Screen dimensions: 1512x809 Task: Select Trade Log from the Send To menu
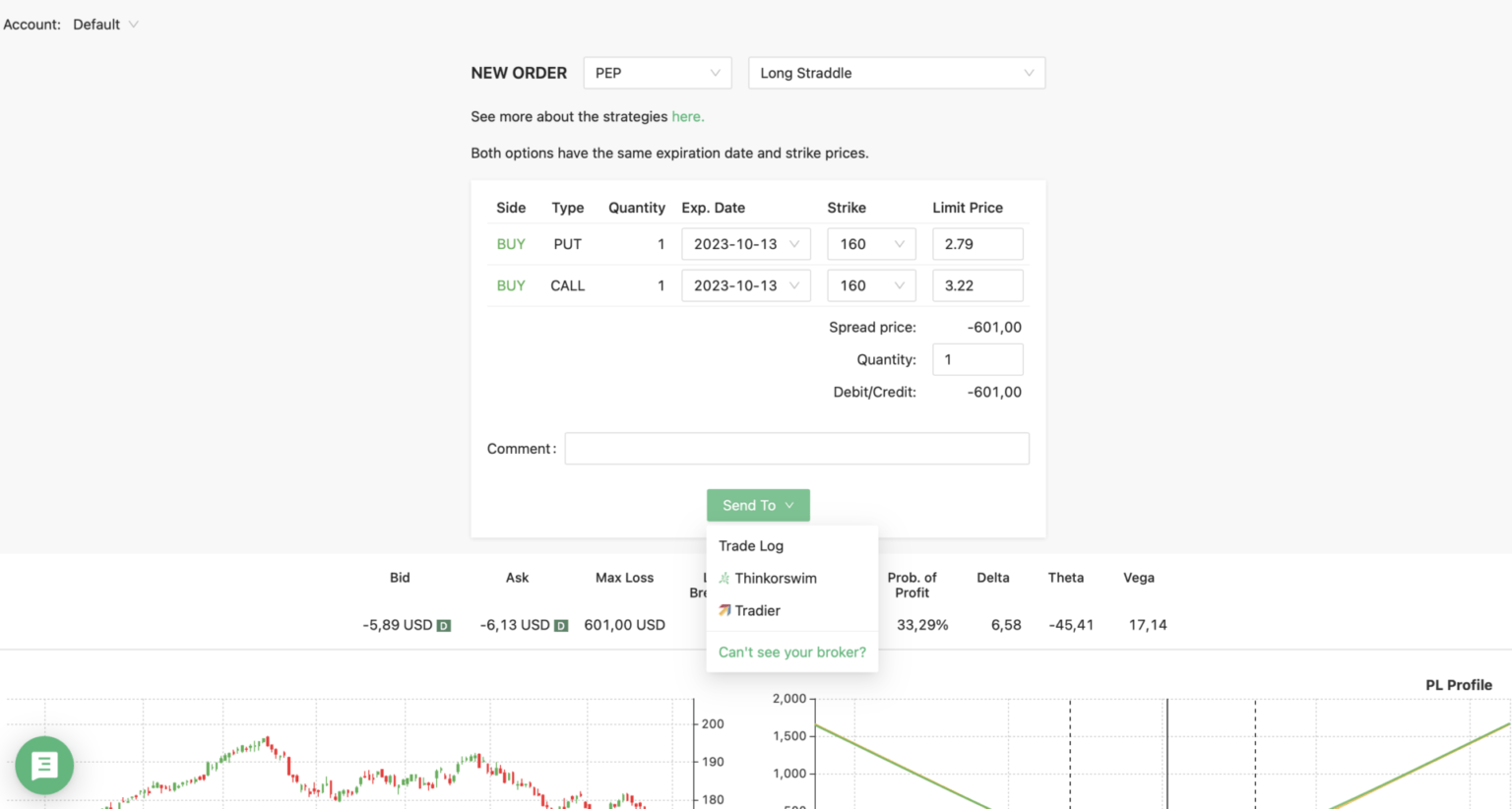point(792,545)
